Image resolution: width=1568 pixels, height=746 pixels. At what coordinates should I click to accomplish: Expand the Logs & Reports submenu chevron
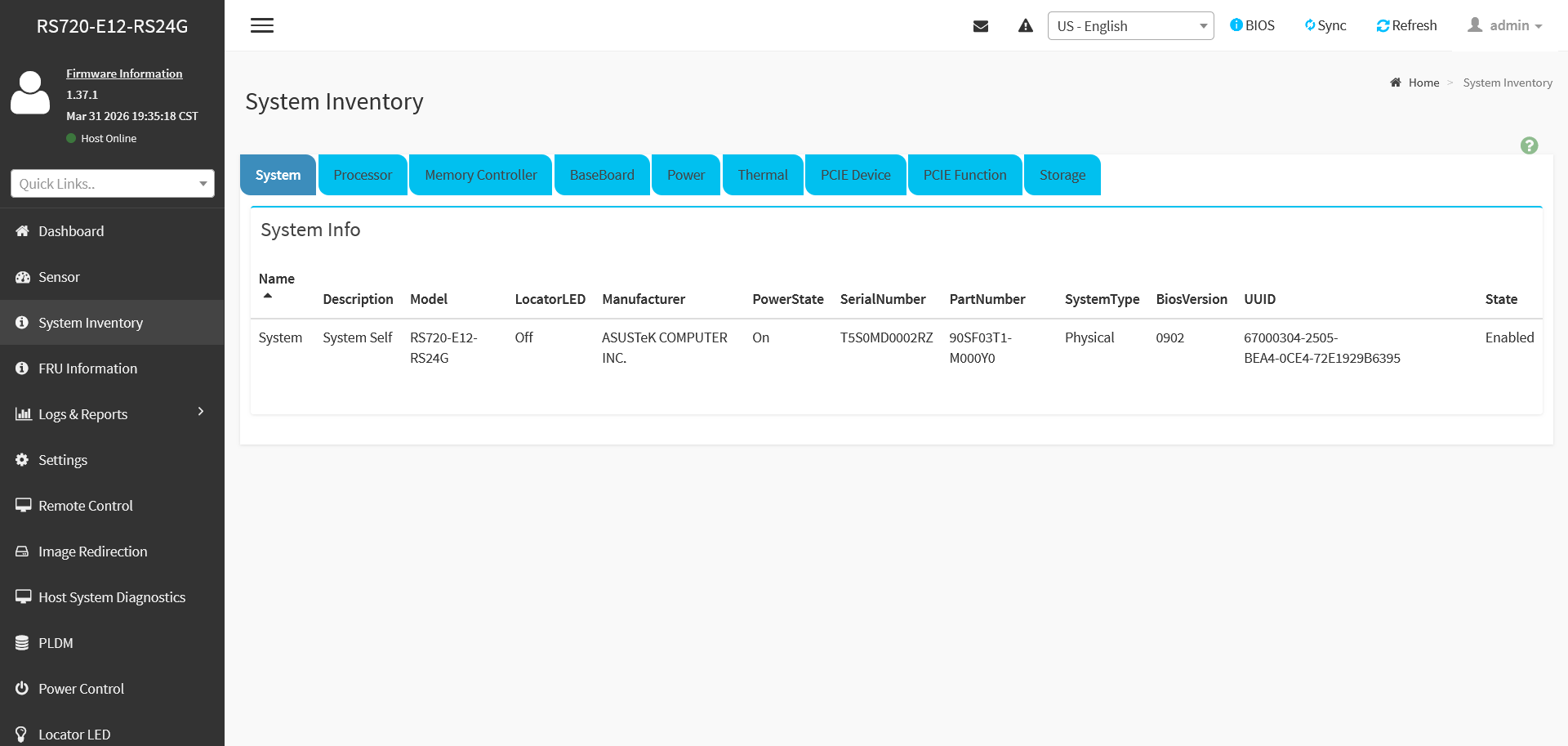point(201,412)
